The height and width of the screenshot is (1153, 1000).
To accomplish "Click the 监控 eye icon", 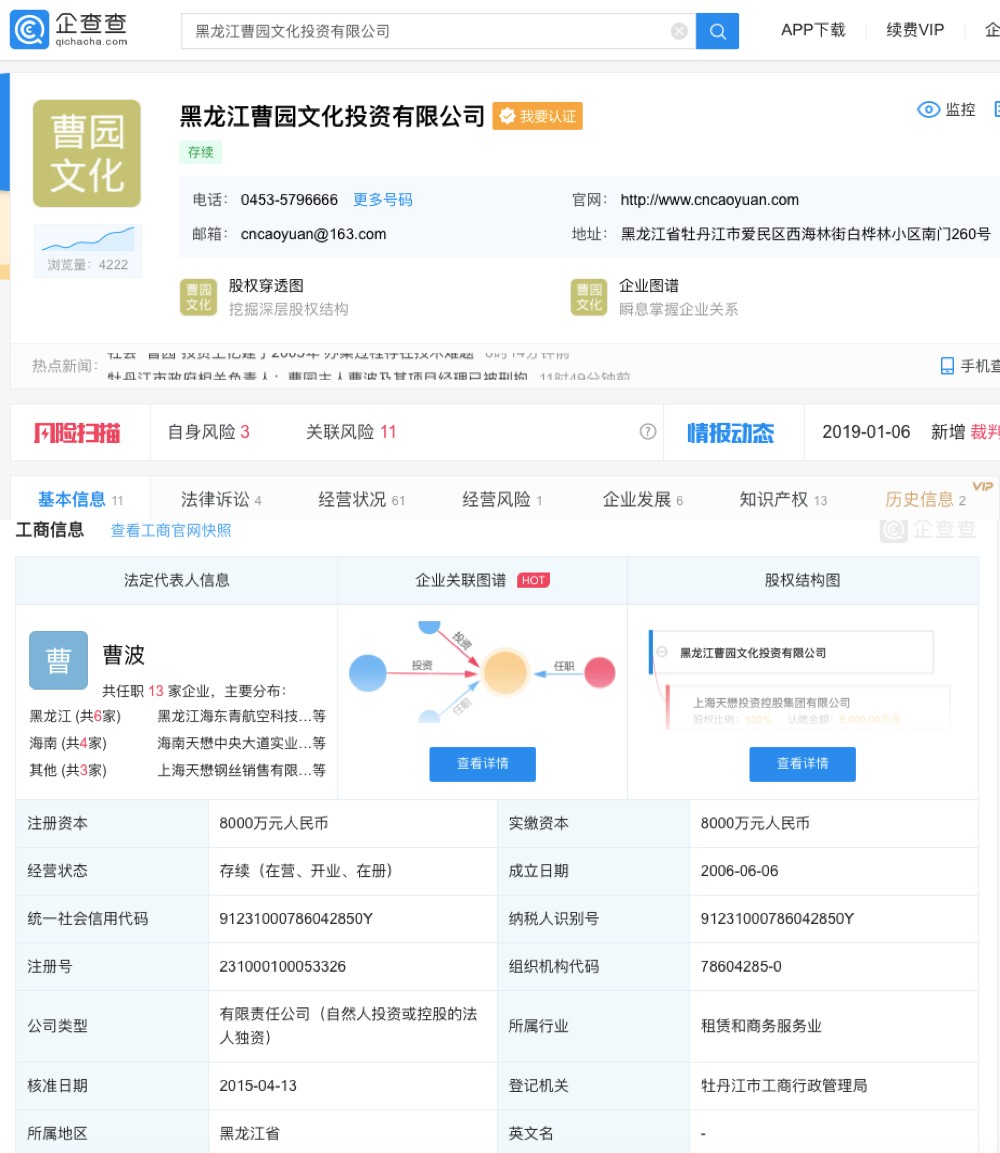I will coord(929,110).
